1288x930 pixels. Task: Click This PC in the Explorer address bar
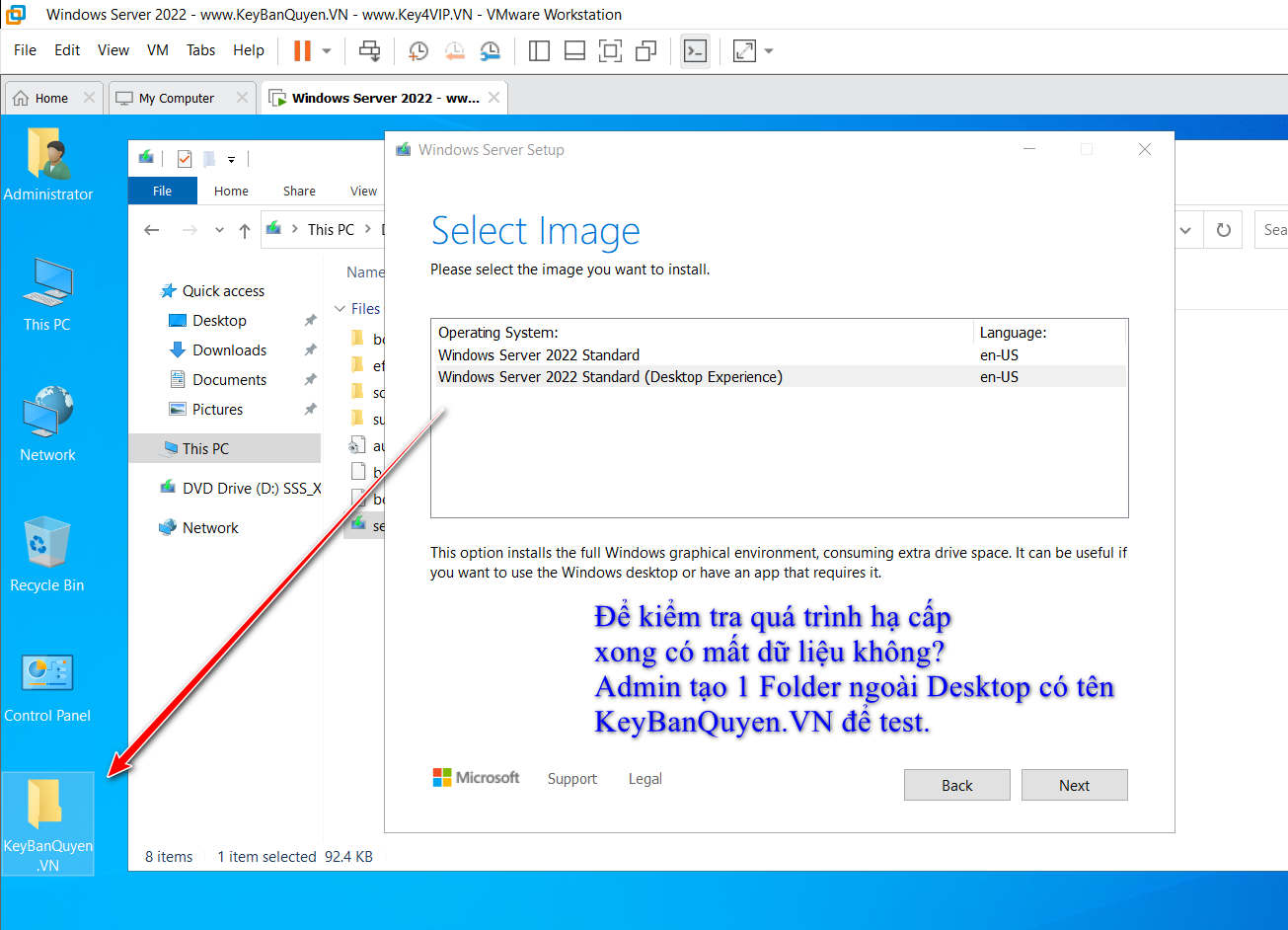pyautogui.click(x=331, y=230)
